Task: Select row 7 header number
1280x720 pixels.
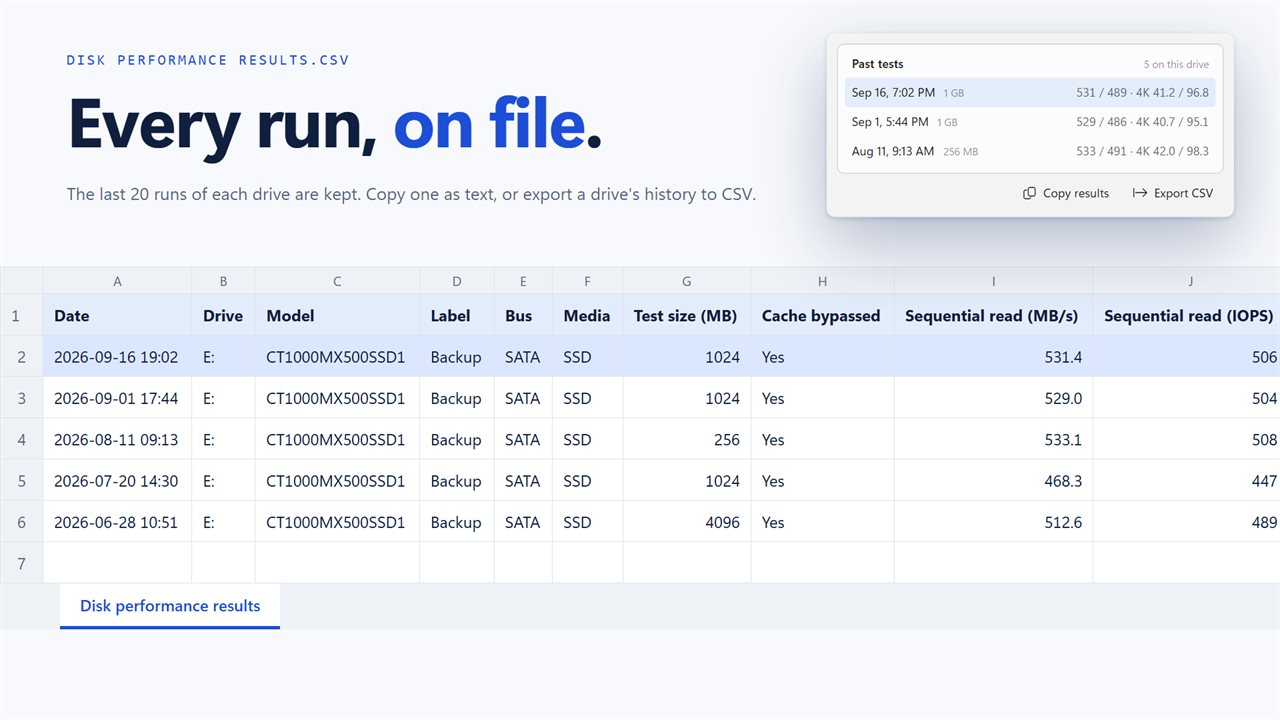Action: 21,564
